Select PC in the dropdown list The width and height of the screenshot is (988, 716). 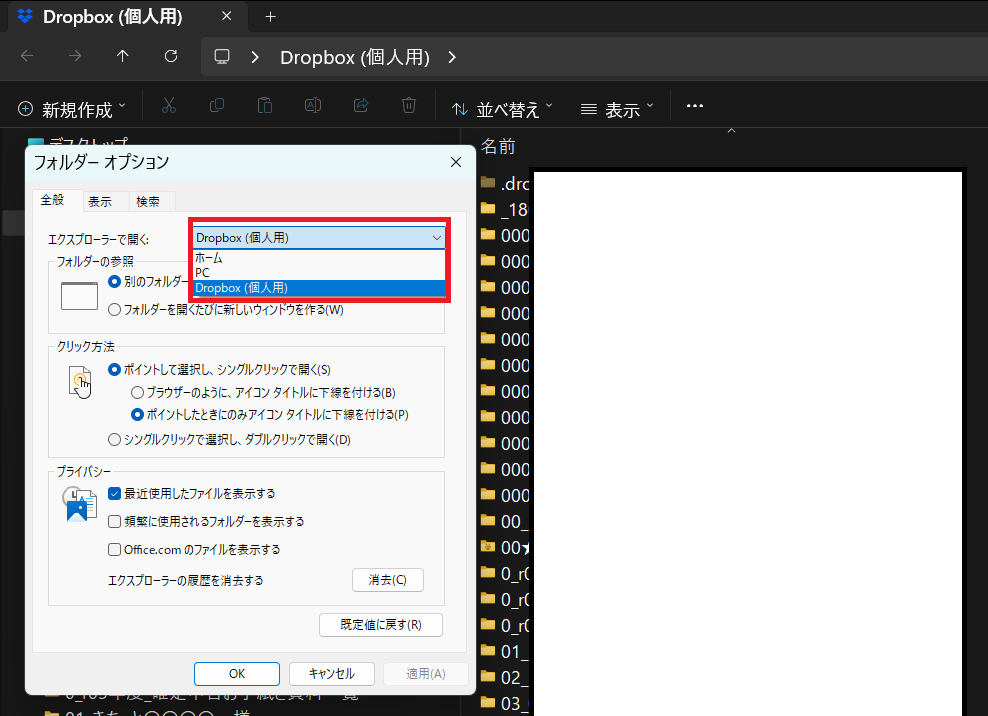(203, 272)
